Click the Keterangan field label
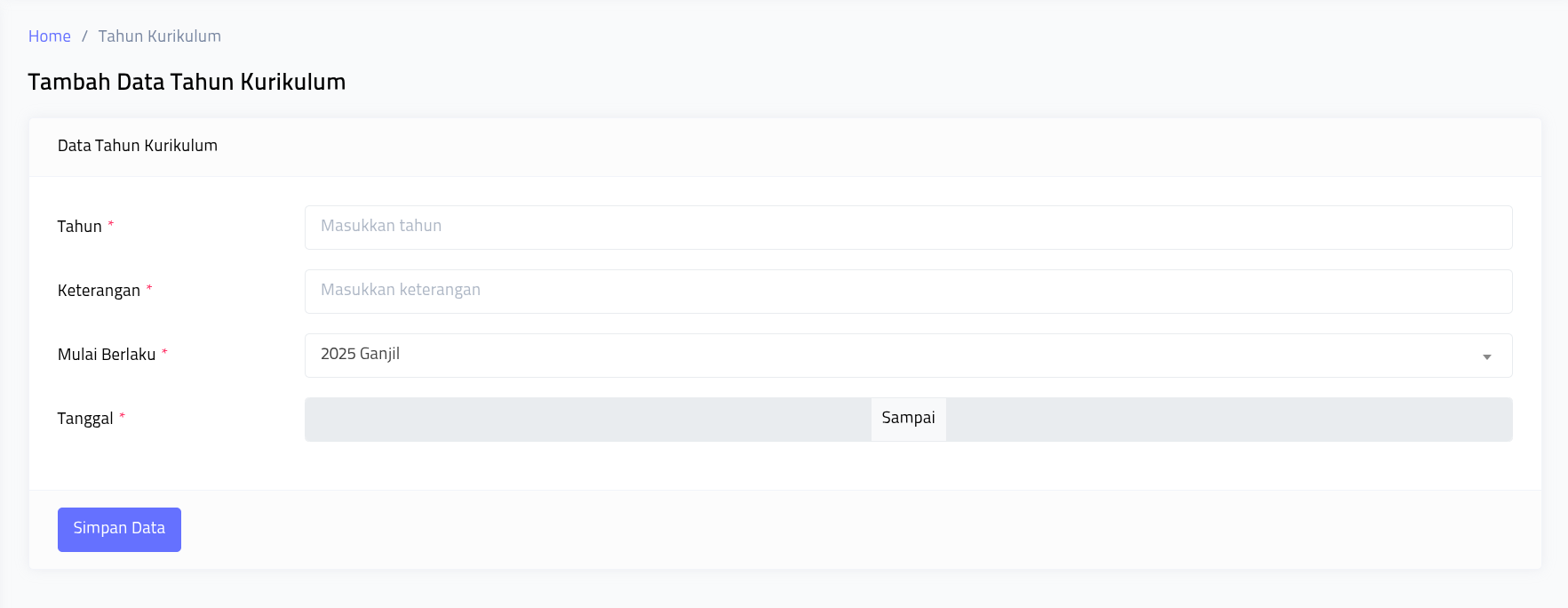Image resolution: width=1568 pixels, height=608 pixels. pyautogui.click(x=99, y=291)
